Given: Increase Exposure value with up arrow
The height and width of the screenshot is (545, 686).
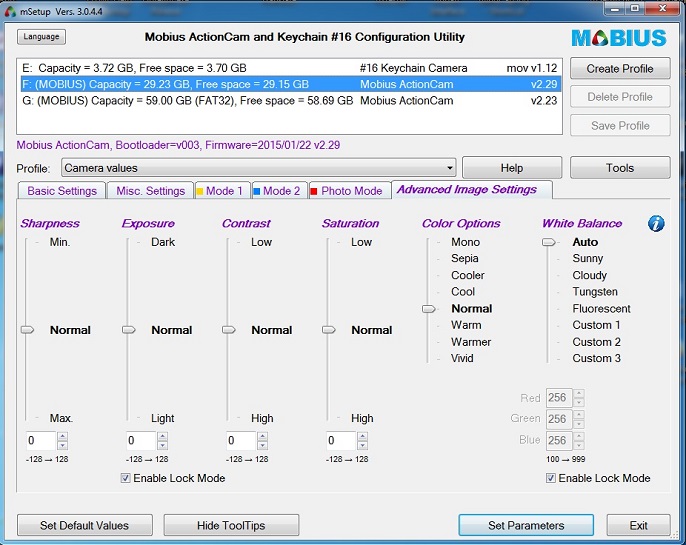Looking at the screenshot, I should click(x=163, y=436).
